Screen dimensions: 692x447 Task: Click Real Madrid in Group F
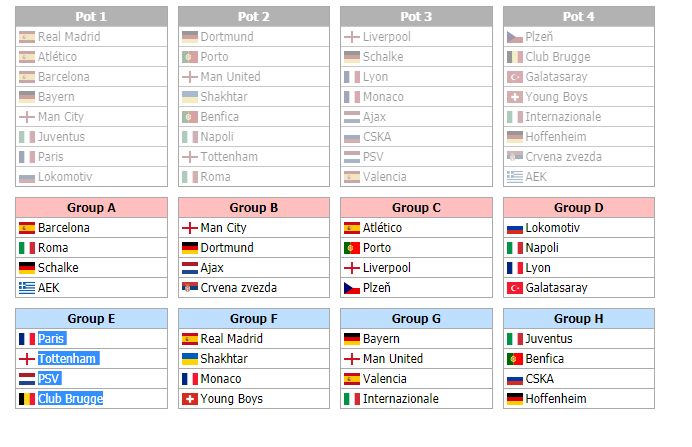[231, 338]
